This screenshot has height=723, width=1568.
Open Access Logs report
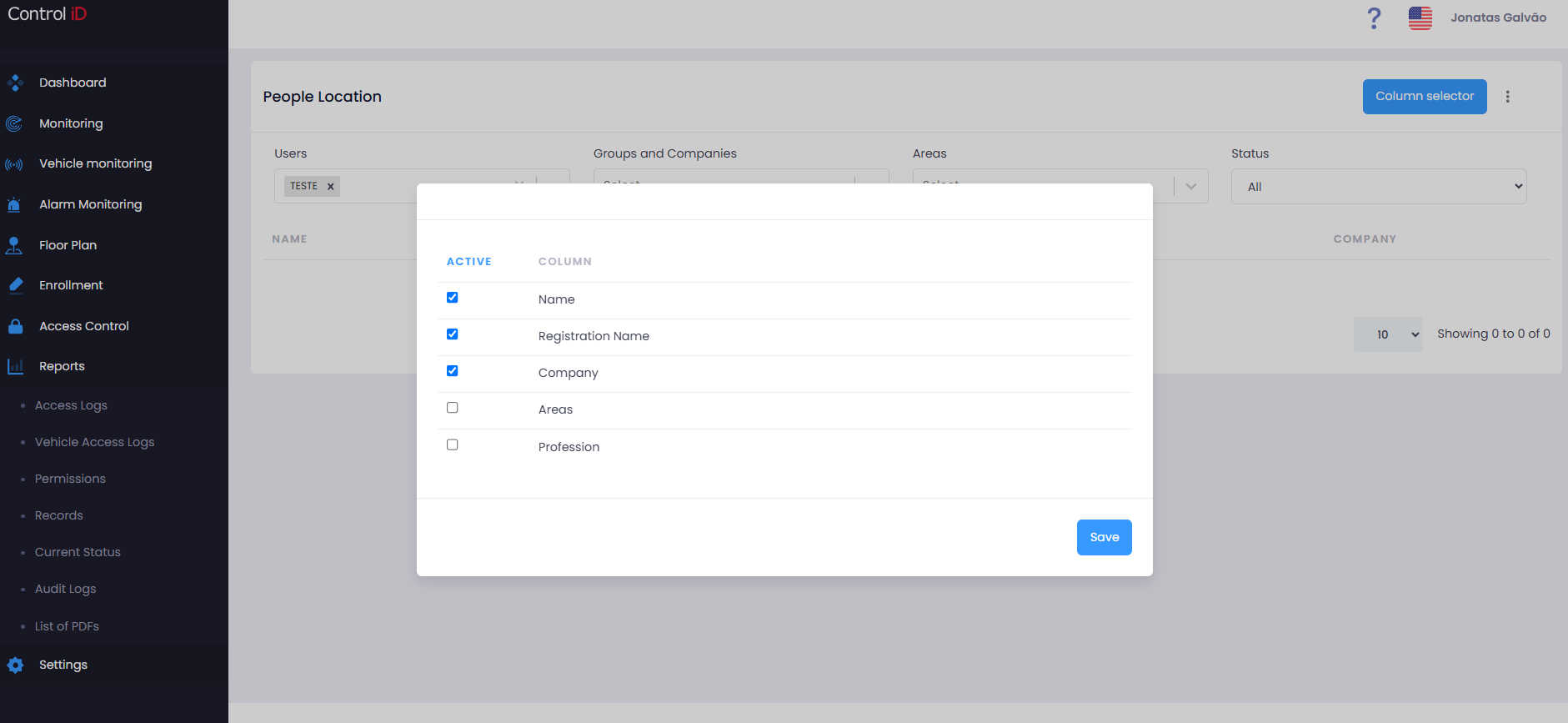pyautogui.click(x=71, y=405)
